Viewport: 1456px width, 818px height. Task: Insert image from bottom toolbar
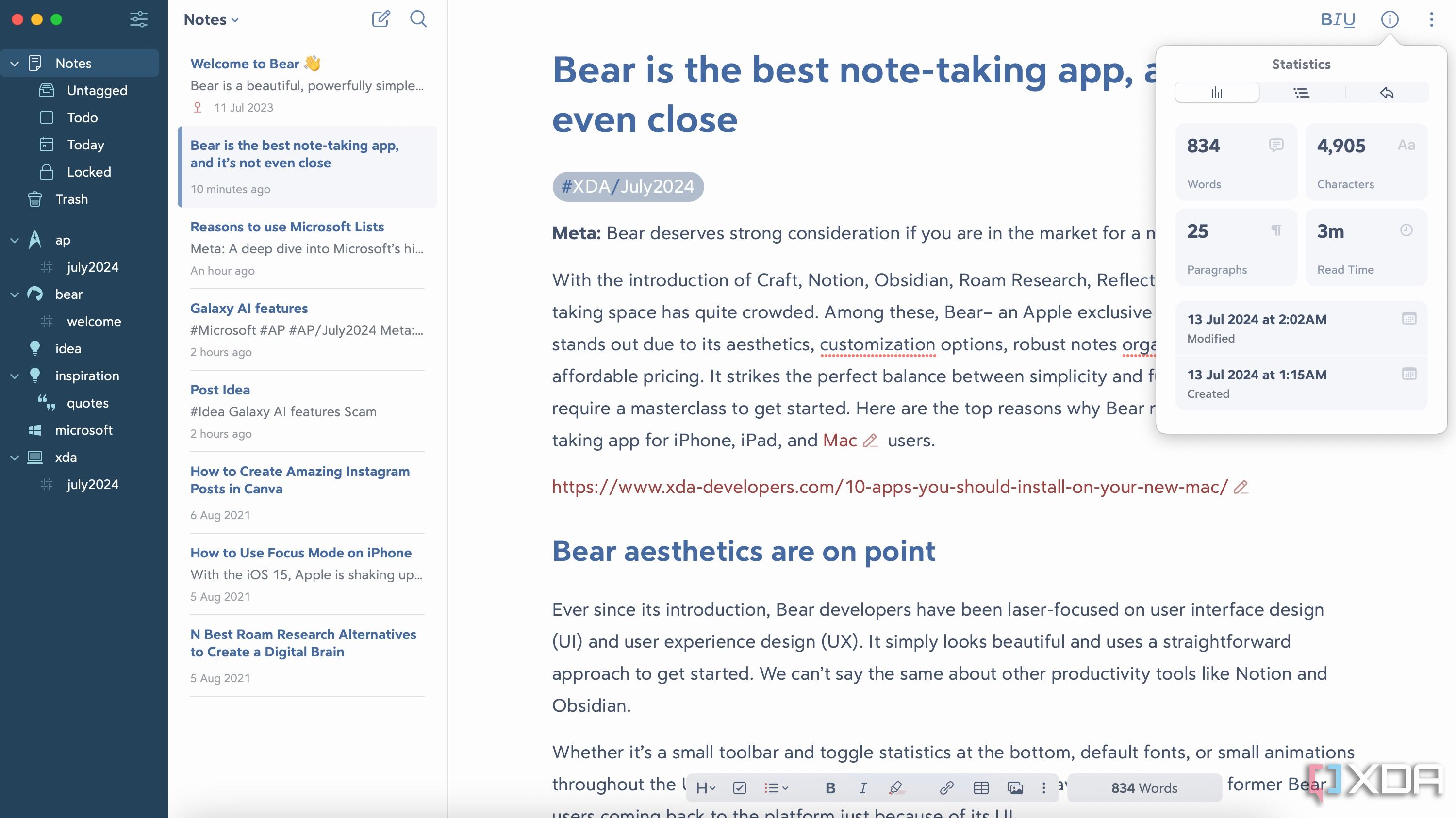tap(1015, 788)
